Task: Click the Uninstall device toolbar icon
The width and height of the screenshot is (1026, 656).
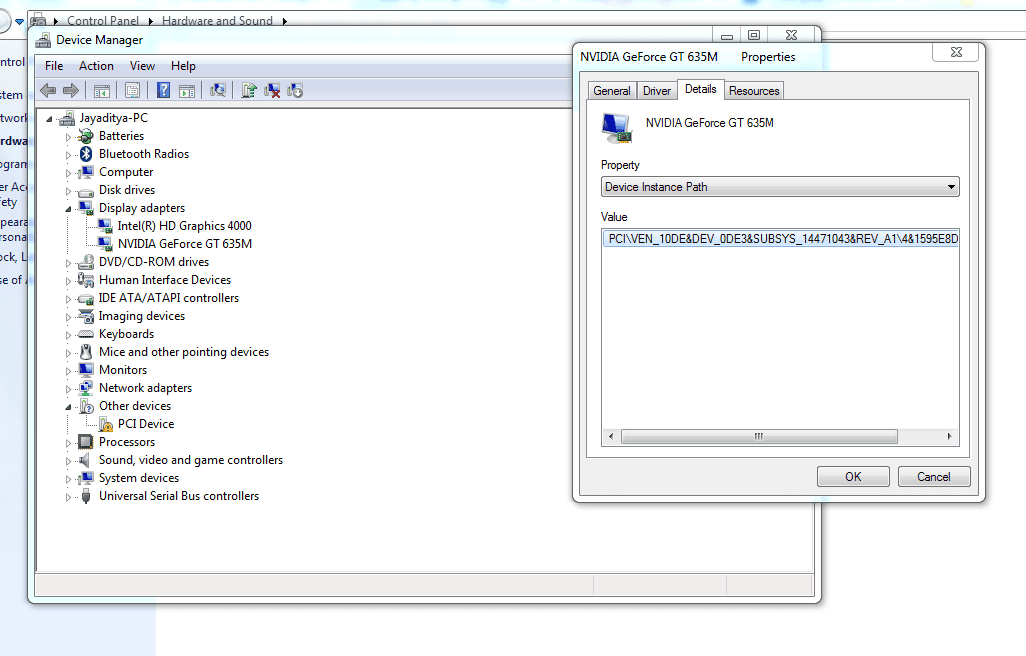Action: [272, 91]
